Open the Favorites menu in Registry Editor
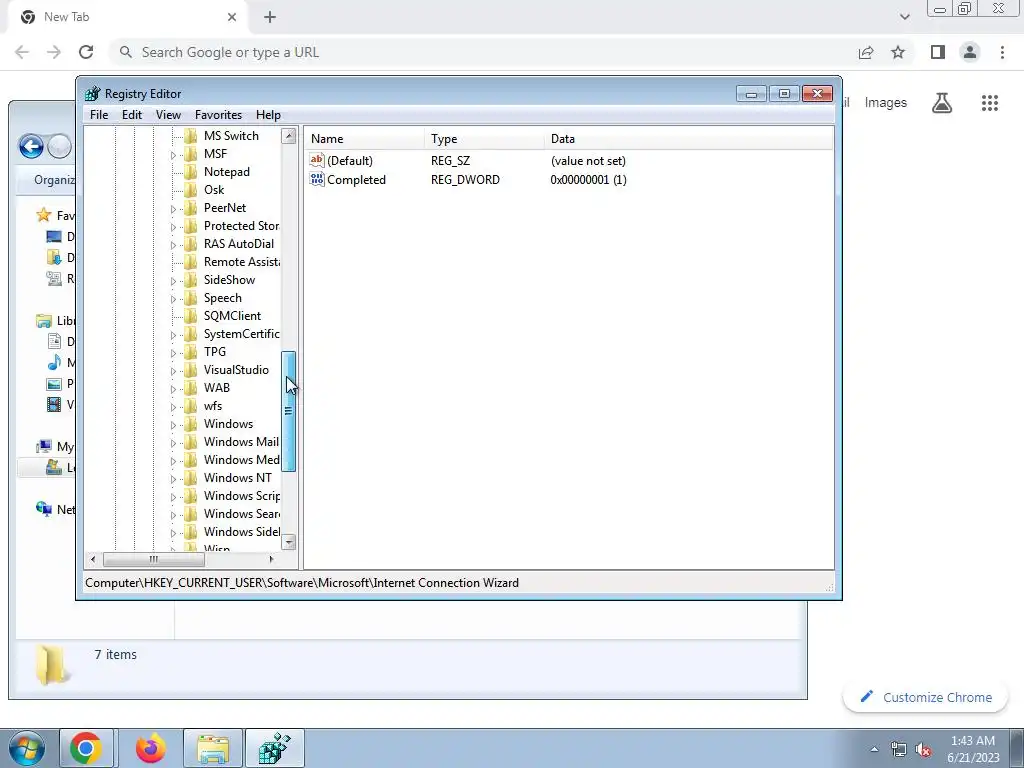1024x768 pixels. (218, 114)
